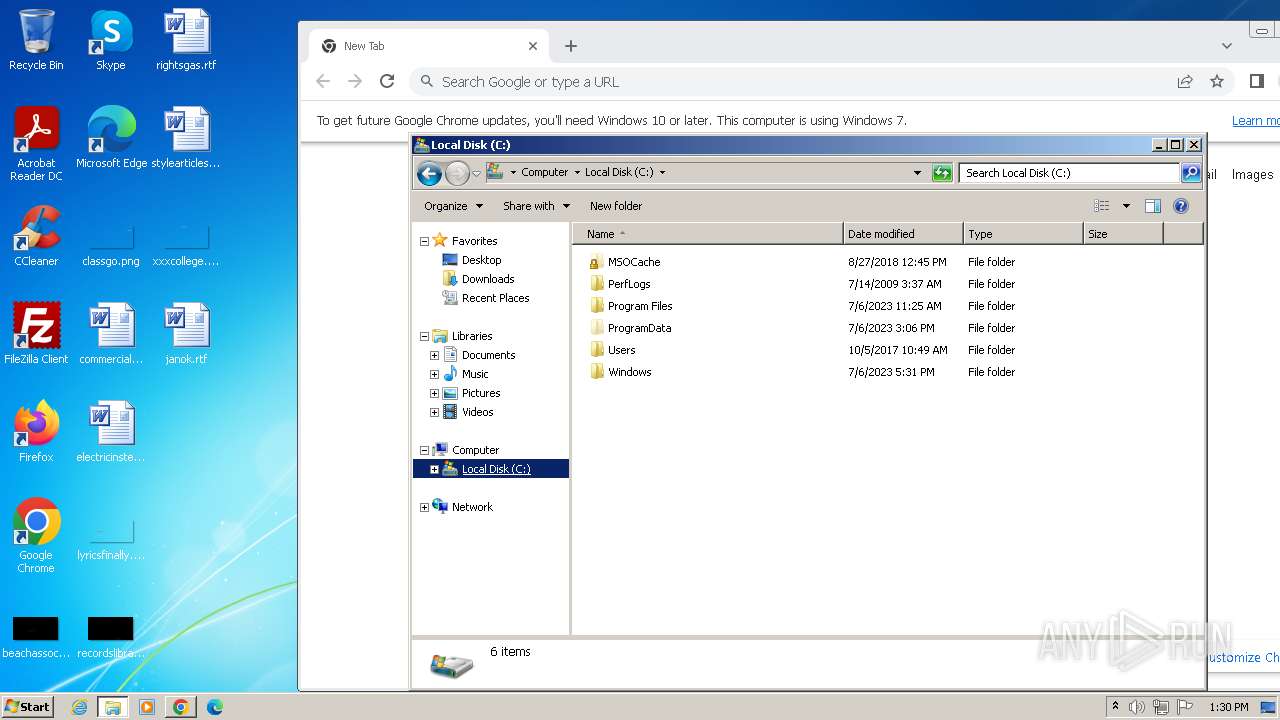This screenshot has width=1280, height=720.
Task: Show hidden tray icons arrow
Action: coord(1115,707)
